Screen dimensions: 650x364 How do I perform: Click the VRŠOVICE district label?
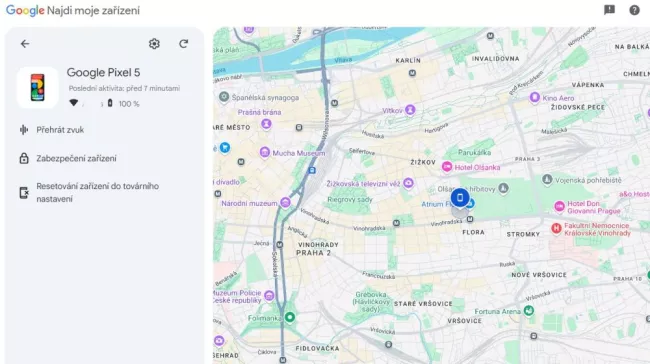(464, 320)
